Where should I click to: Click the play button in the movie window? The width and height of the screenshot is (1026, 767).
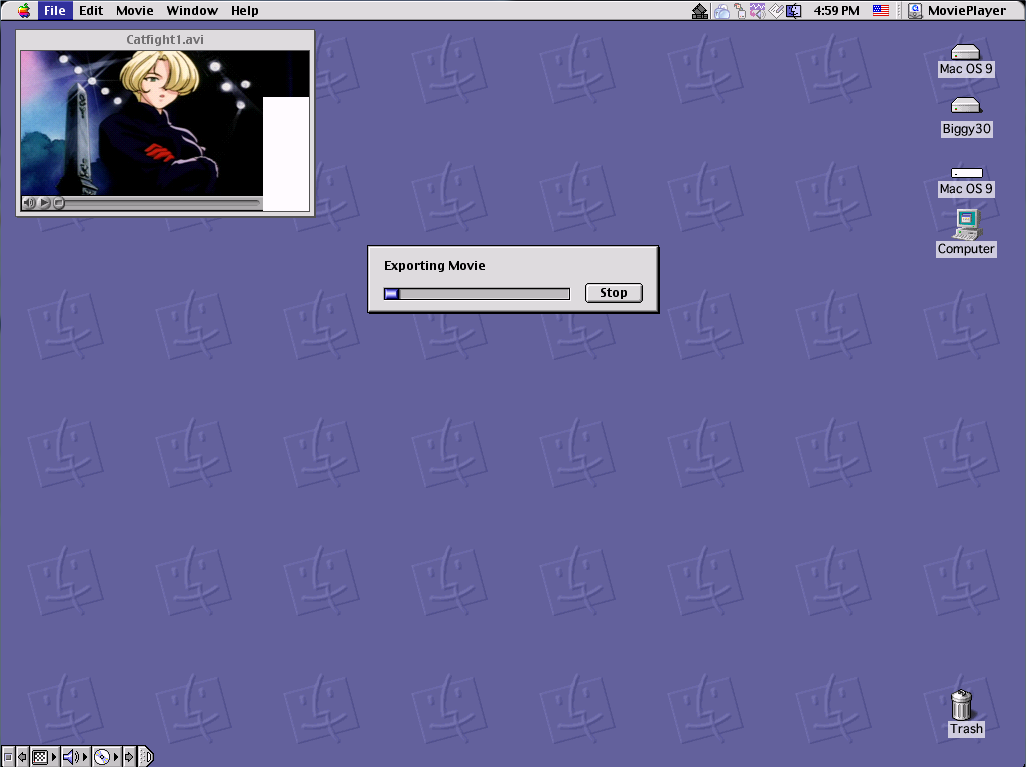click(45, 203)
